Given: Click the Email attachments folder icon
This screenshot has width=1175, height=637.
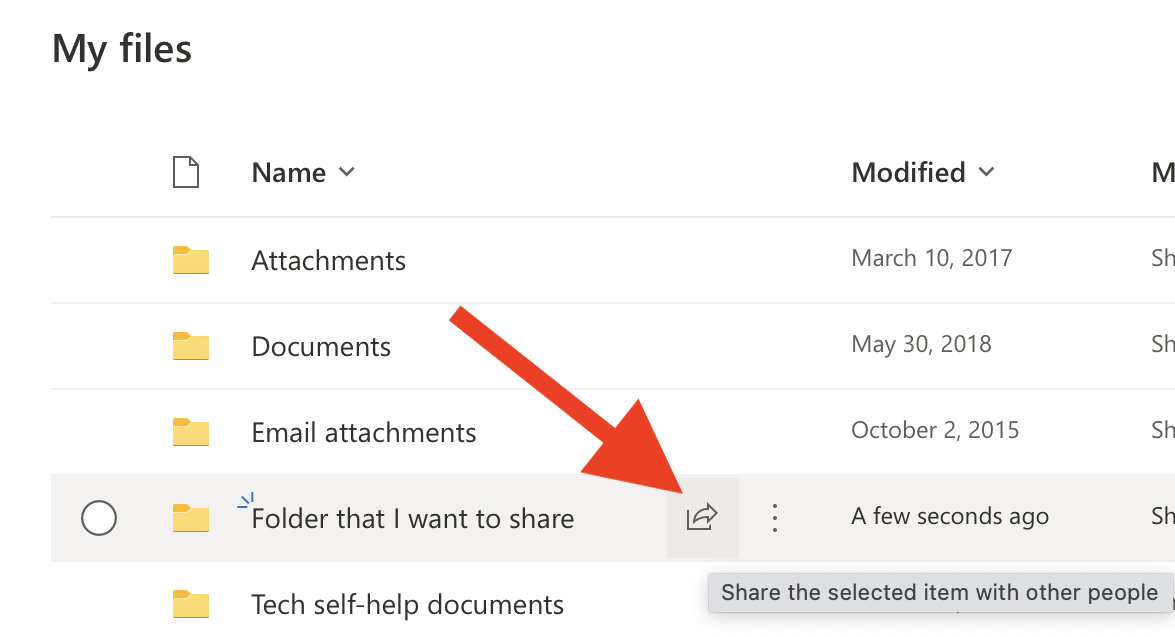Looking at the screenshot, I should pyautogui.click(x=190, y=432).
